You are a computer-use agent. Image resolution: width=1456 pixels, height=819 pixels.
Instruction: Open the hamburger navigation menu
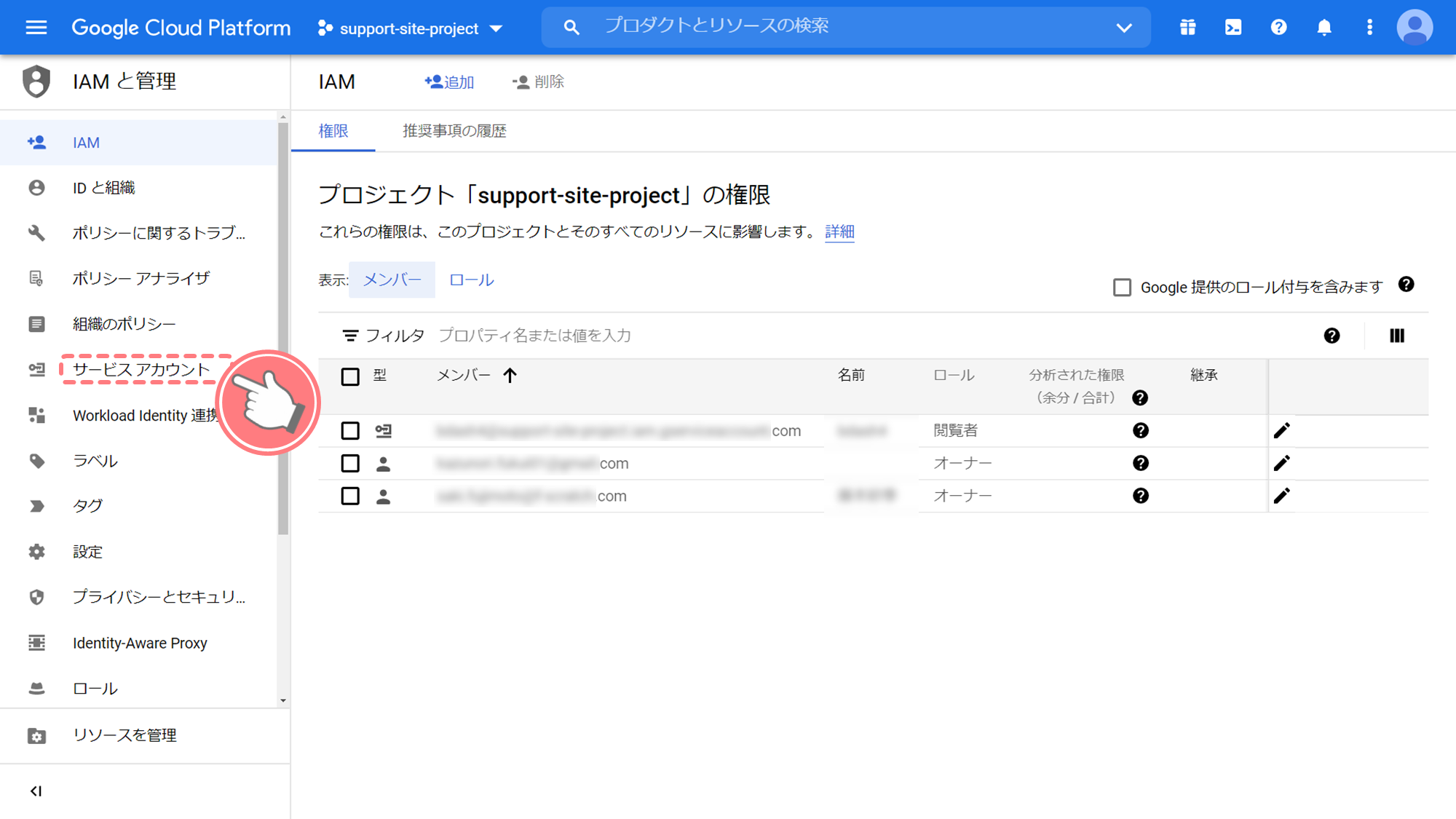click(36, 28)
